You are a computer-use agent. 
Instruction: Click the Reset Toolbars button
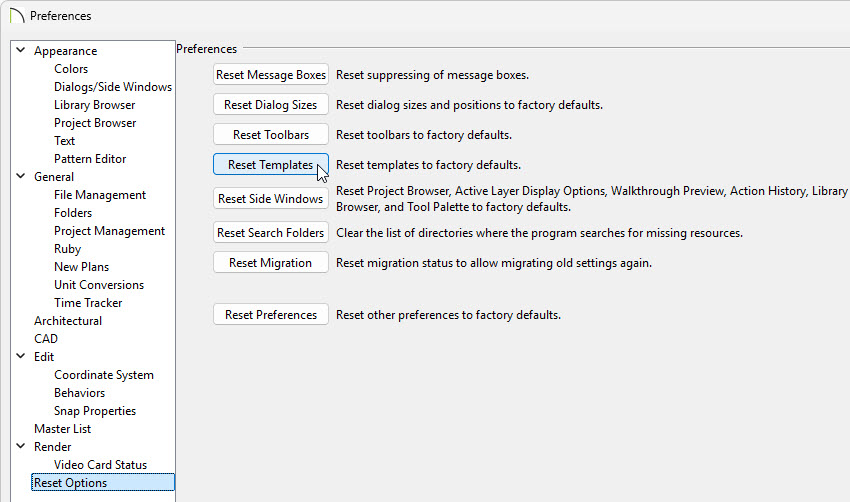point(271,134)
